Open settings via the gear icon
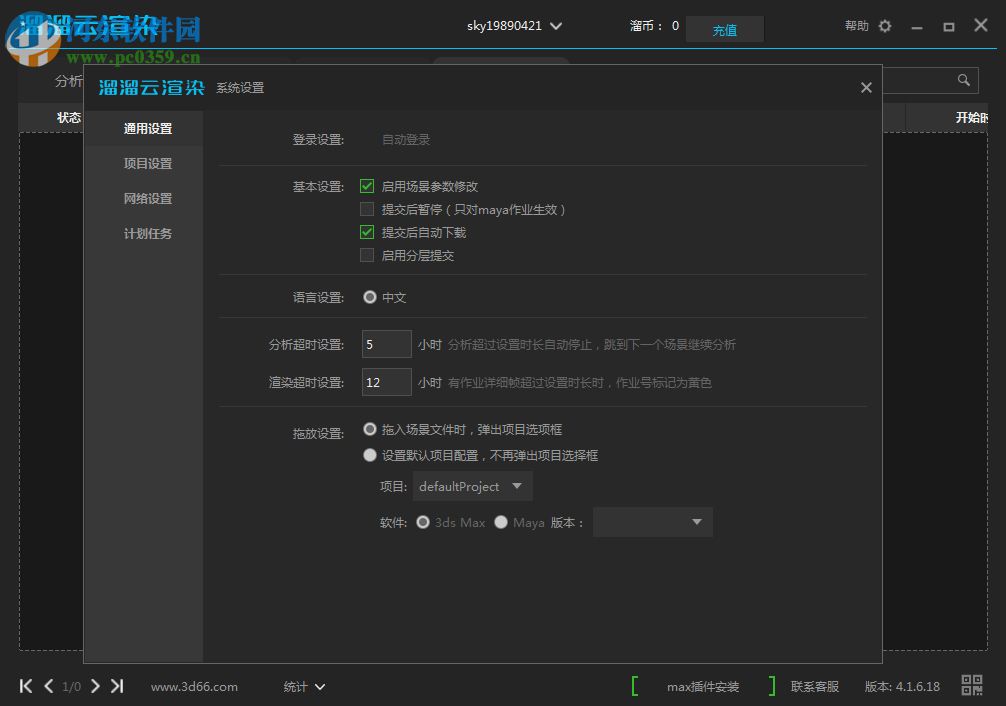Image resolution: width=1006 pixels, height=706 pixels. click(x=884, y=26)
